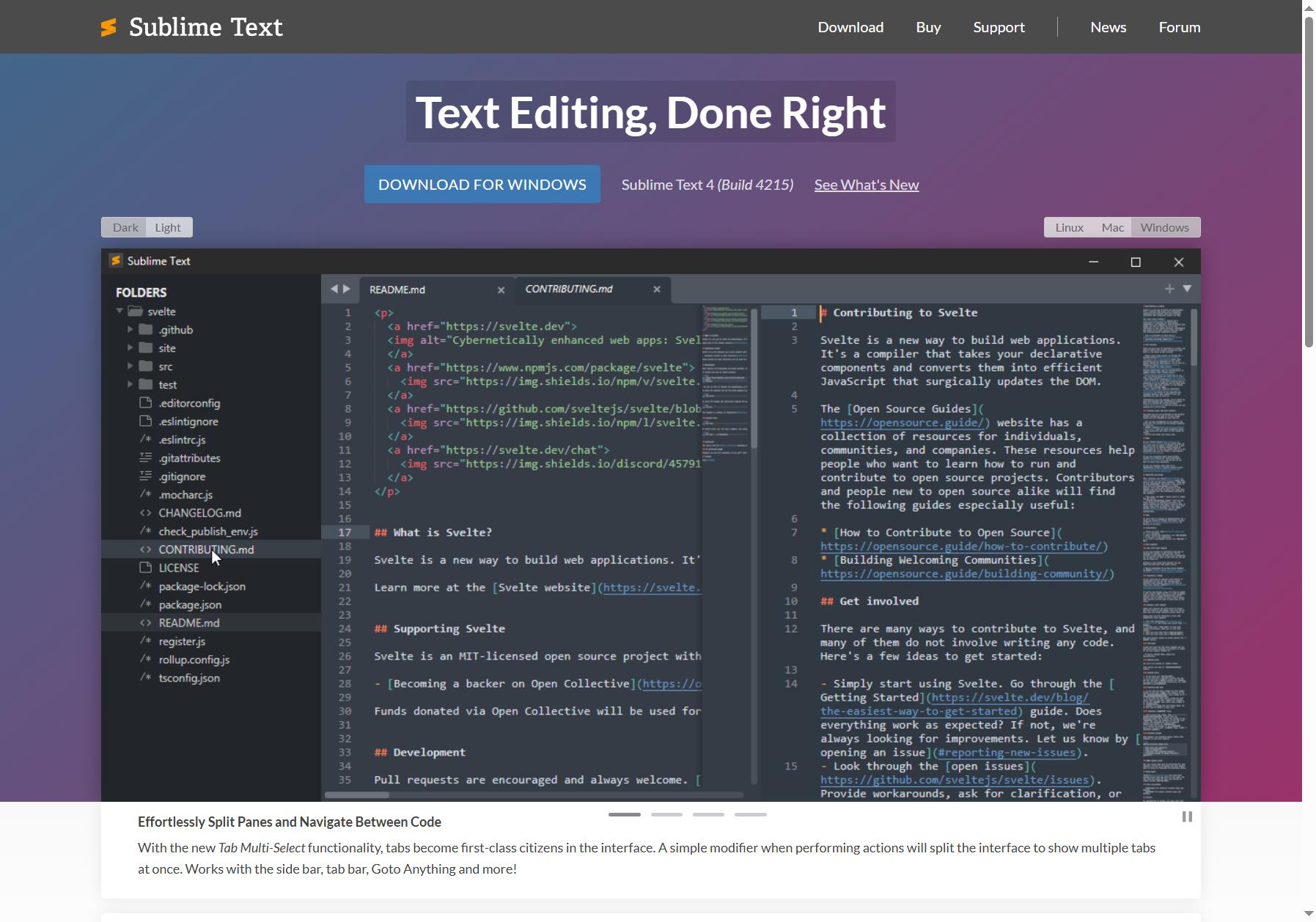Viewport: 1316px width, 922px height.
Task: Click the Sublime Text window title icon
Action: pyautogui.click(x=115, y=261)
